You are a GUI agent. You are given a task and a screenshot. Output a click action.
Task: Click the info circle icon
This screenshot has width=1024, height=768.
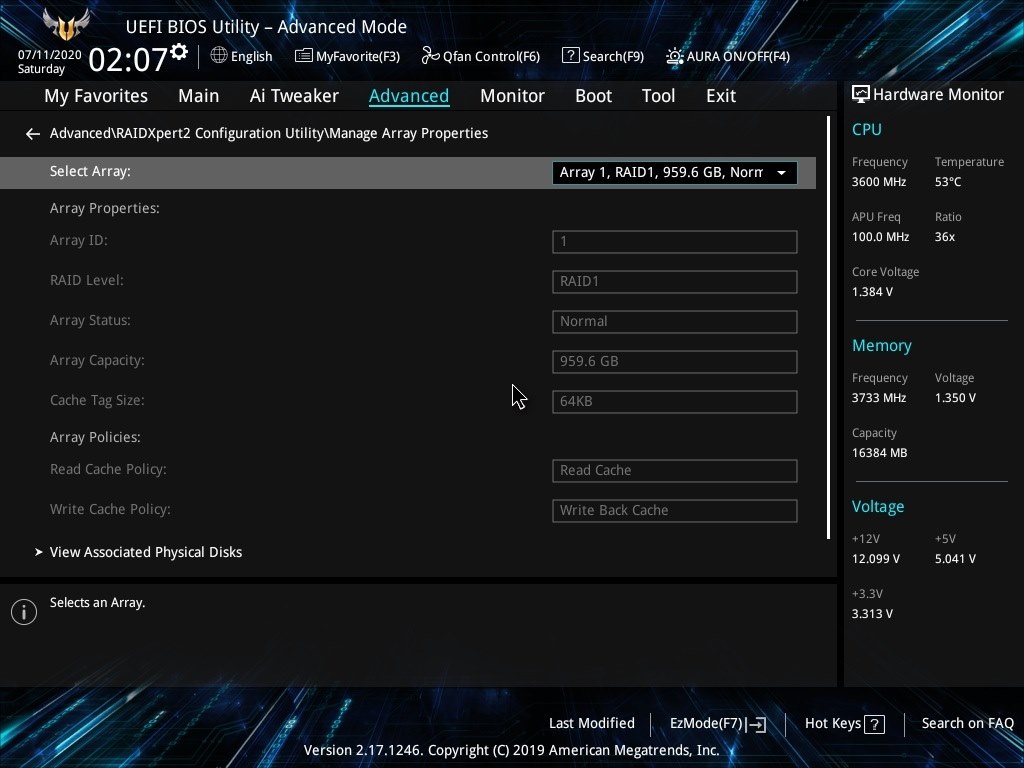pos(24,612)
